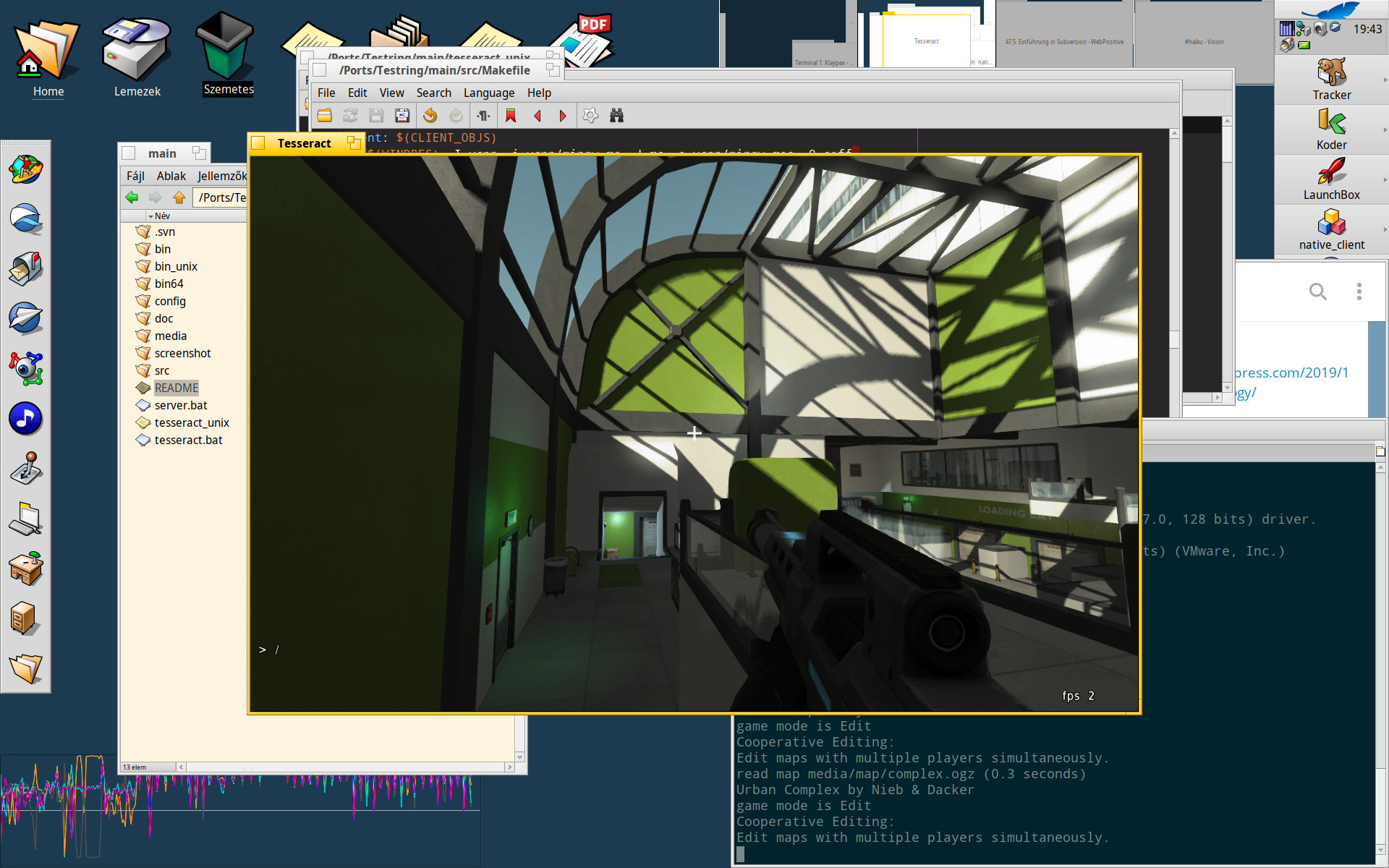Image resolution: width=1389 pixels, height=868 pixels.
Task: Go to previous bookmark red left arrow
Action: pyautogui.click(x=538, y=116)
